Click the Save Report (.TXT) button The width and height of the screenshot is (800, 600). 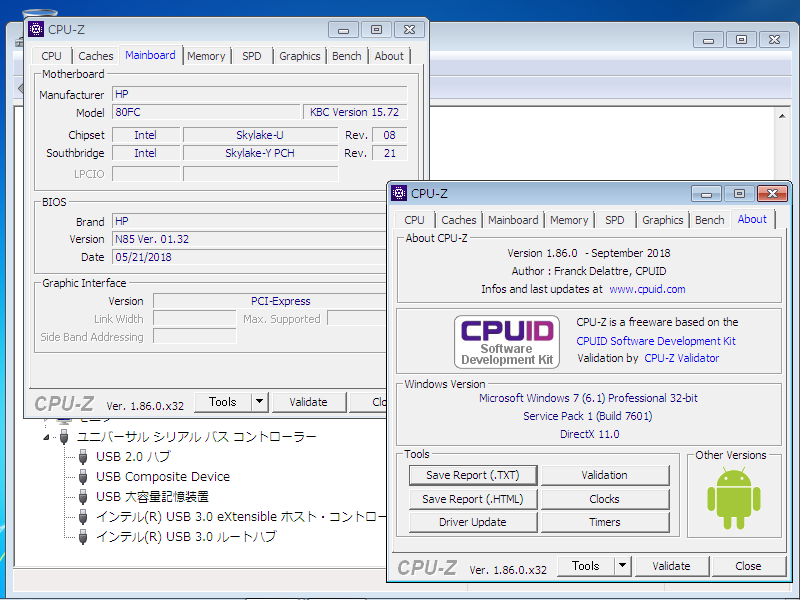[x=472, y=475]
